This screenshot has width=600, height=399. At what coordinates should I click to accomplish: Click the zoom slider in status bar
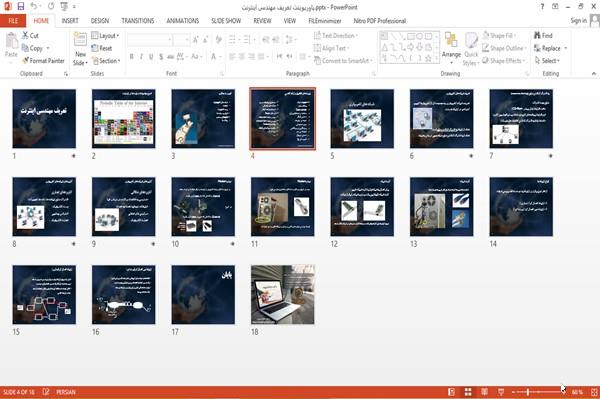point(538,392)
